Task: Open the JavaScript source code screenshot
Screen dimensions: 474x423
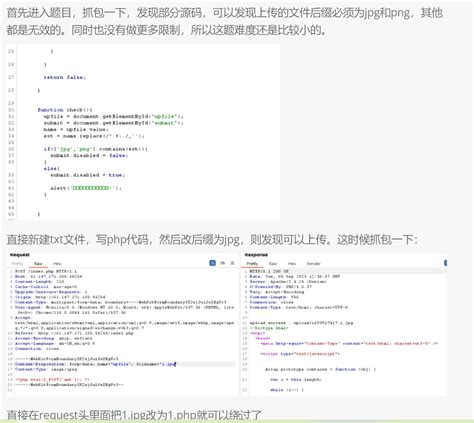Action: click(x=143, y=132)
